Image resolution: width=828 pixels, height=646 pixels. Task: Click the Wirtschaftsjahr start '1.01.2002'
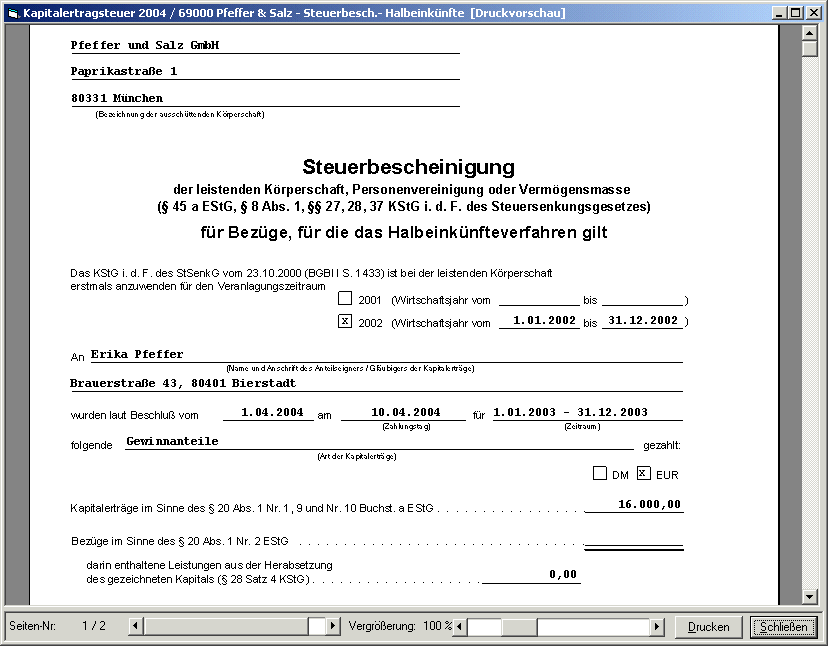coord(544,321)
